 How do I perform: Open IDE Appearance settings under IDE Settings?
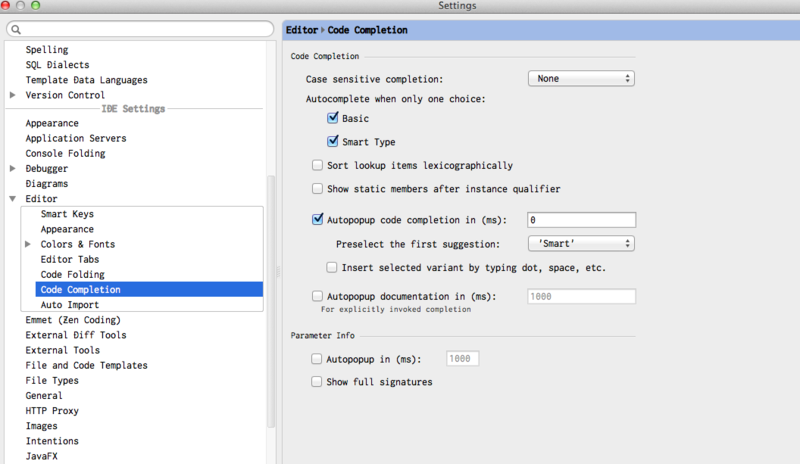(x=52, y=123)
